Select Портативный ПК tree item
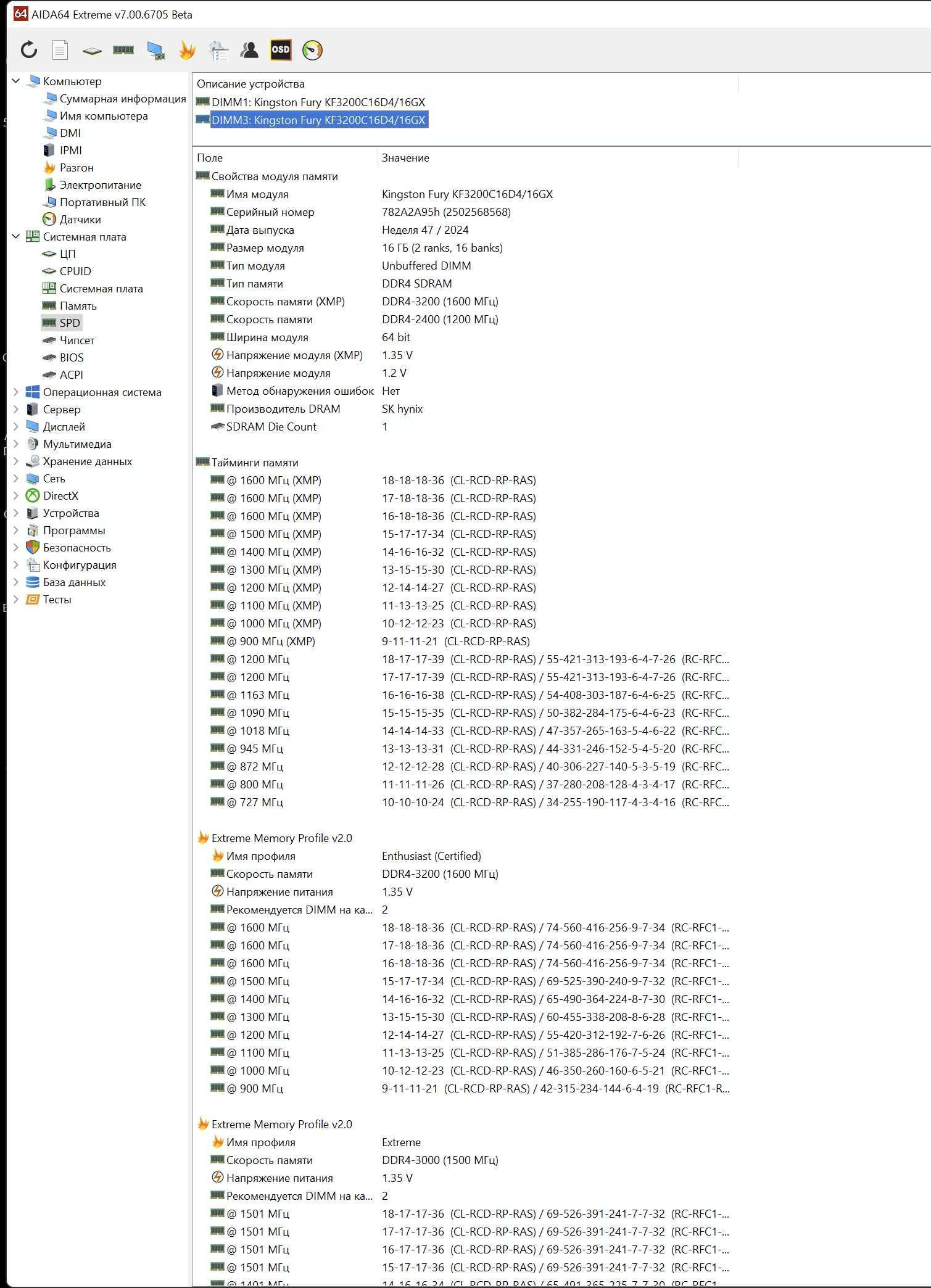Screen dimensions: 931x1288 coord(102,202)
